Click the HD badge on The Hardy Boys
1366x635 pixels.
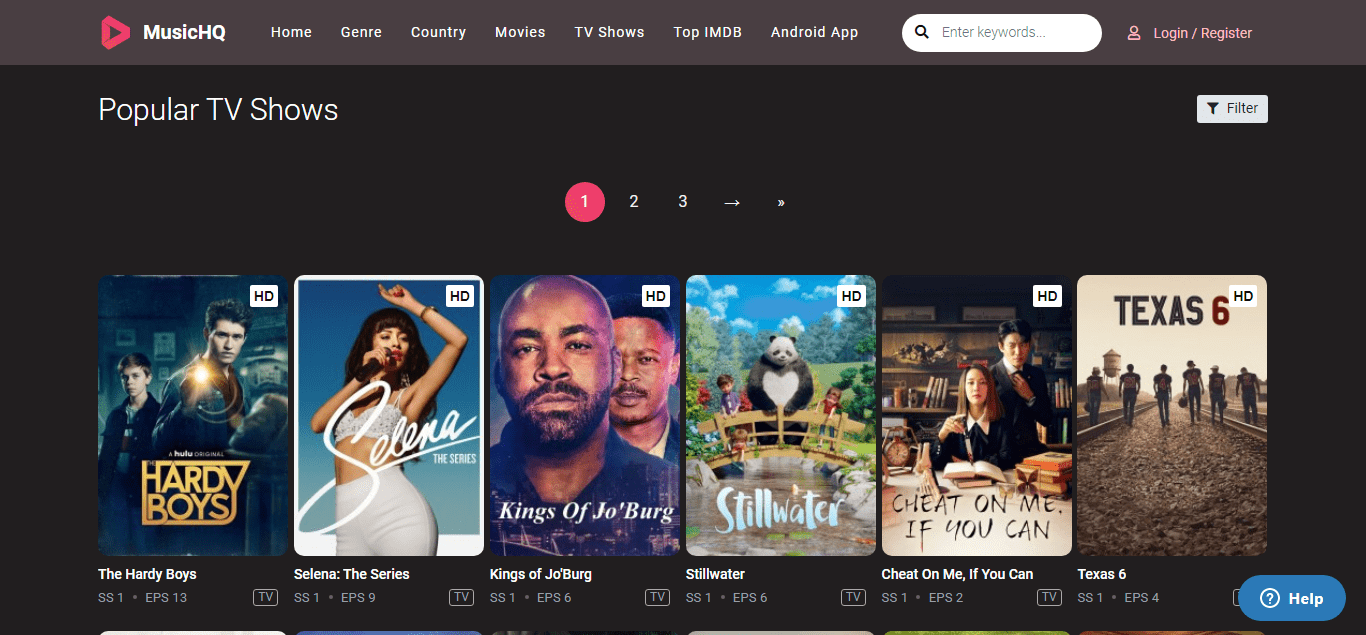pos(263,296)
